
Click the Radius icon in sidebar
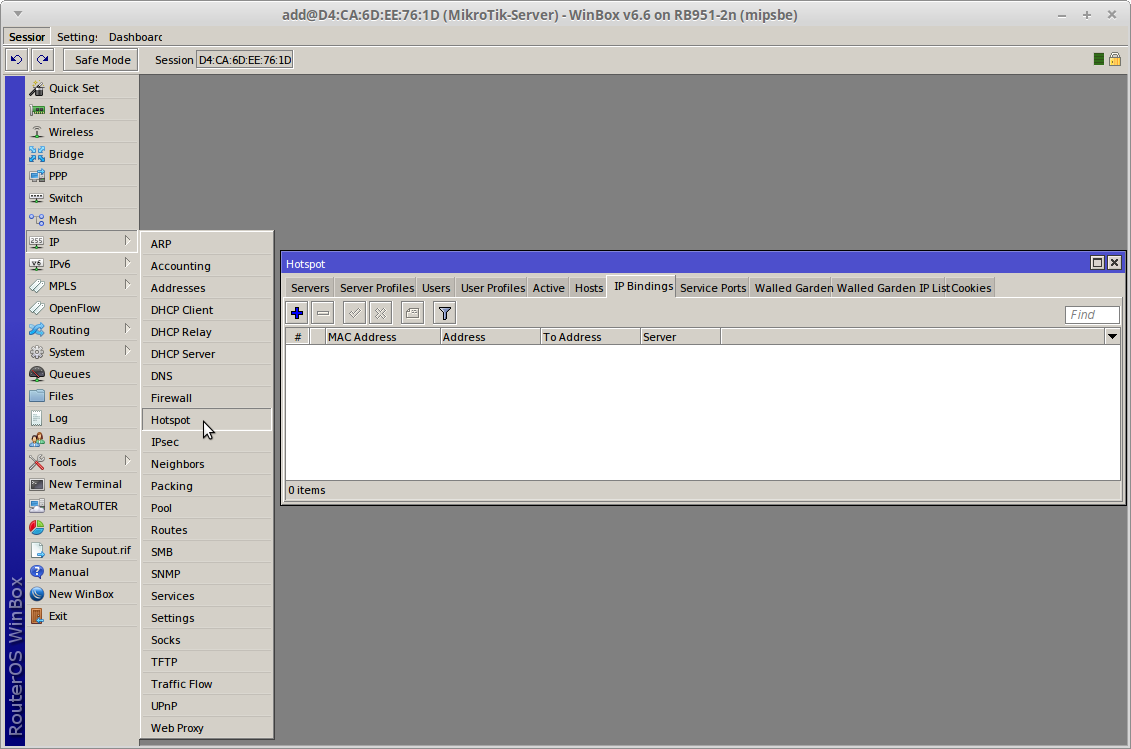click(x=37, y=440)
